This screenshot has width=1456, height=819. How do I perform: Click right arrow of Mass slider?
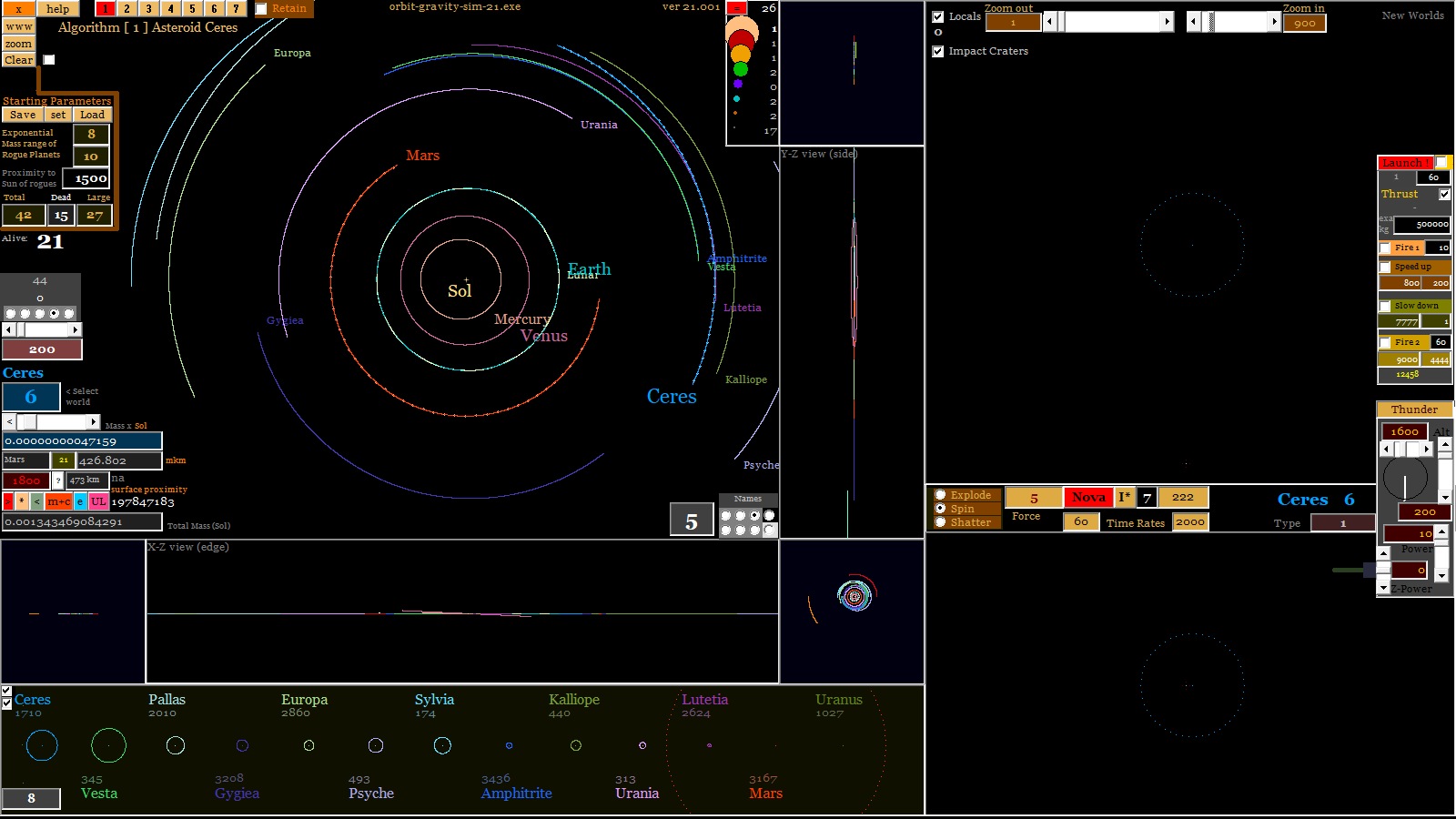[93, 422]
